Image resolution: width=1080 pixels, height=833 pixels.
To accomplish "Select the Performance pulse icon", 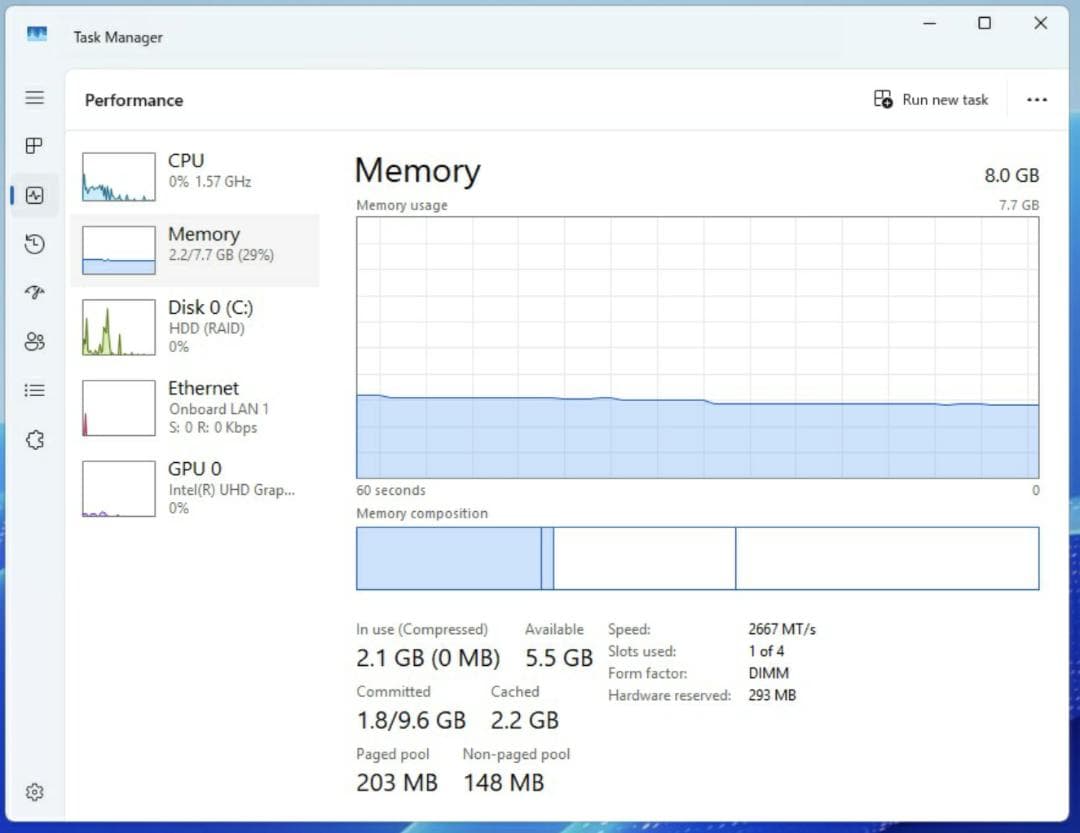I will (x=34, y=195).
